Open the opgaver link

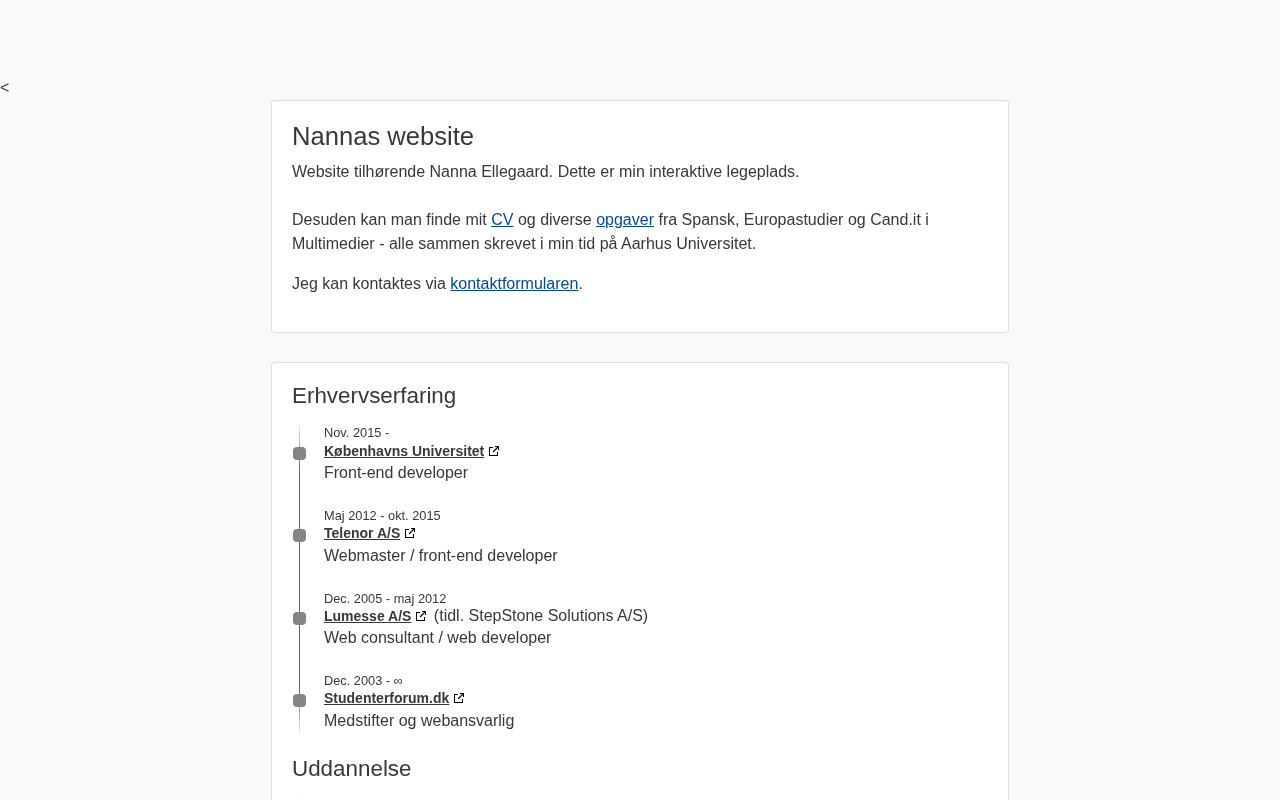pyautogui.click(x=625, y=220)
